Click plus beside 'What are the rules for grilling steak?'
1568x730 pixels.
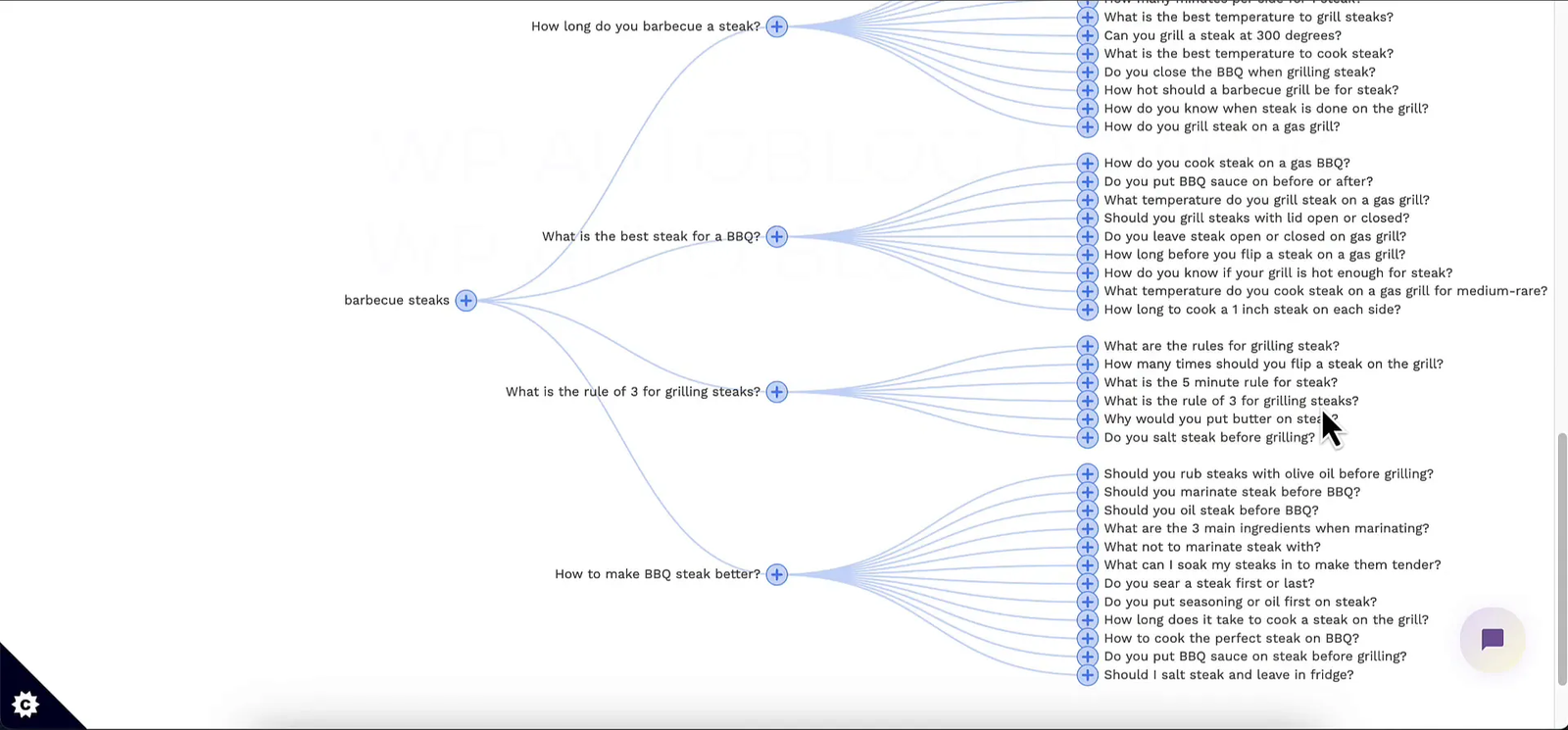1087,346
